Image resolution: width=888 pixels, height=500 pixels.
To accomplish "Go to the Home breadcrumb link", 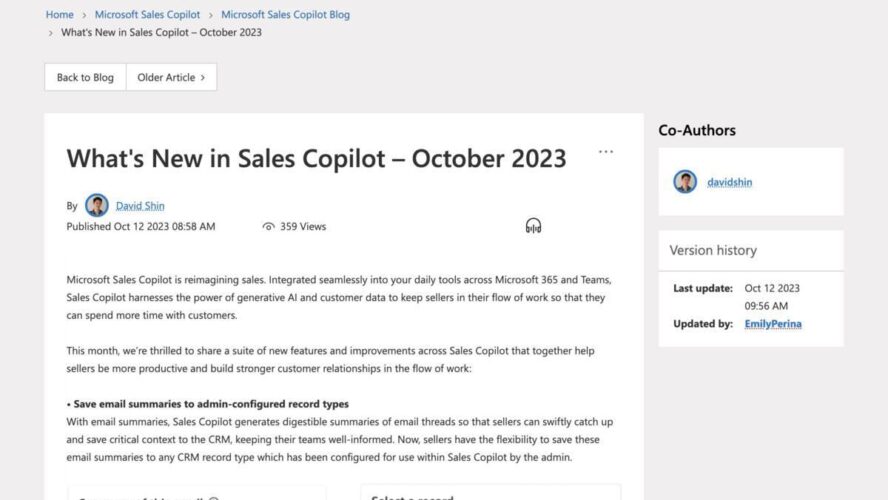I will 59,15.
